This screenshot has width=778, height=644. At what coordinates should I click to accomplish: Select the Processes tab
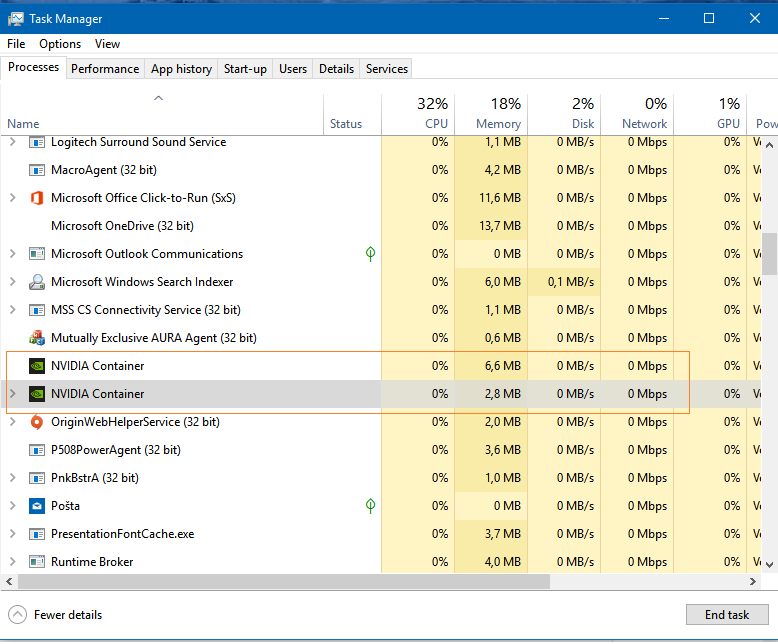[x=33, y=67]
